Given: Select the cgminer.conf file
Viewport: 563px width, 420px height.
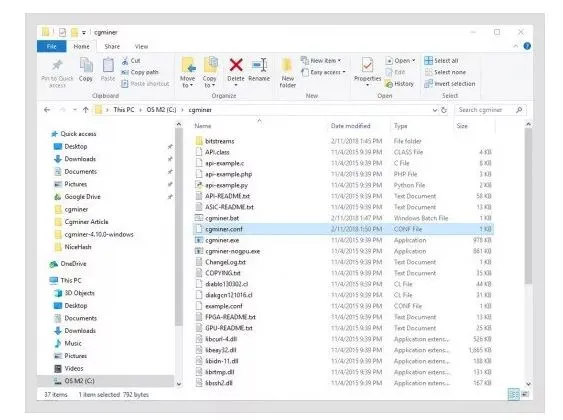Looking at the screenshot, I should pyautogui.click(x=343, y=229).
